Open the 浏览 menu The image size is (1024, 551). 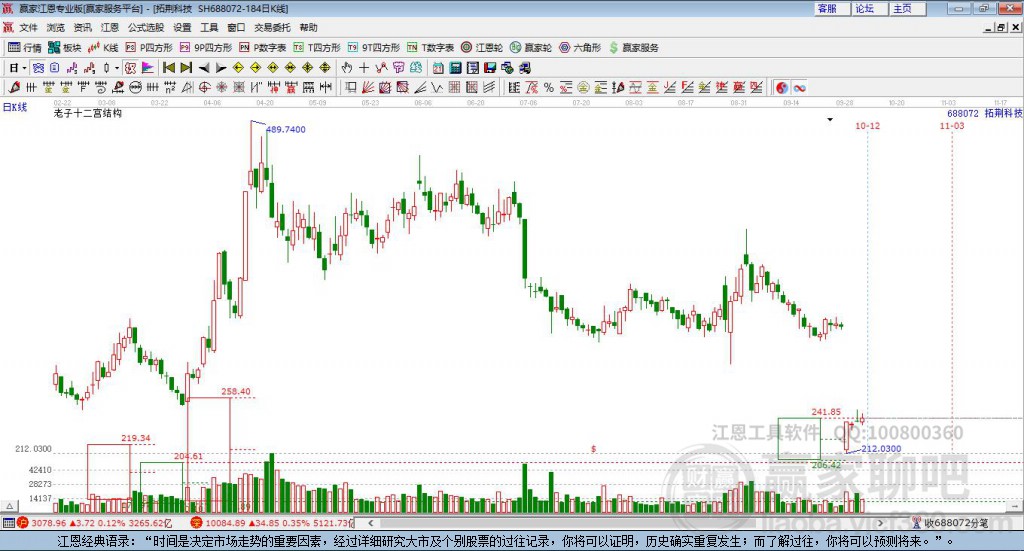(56, 27)
